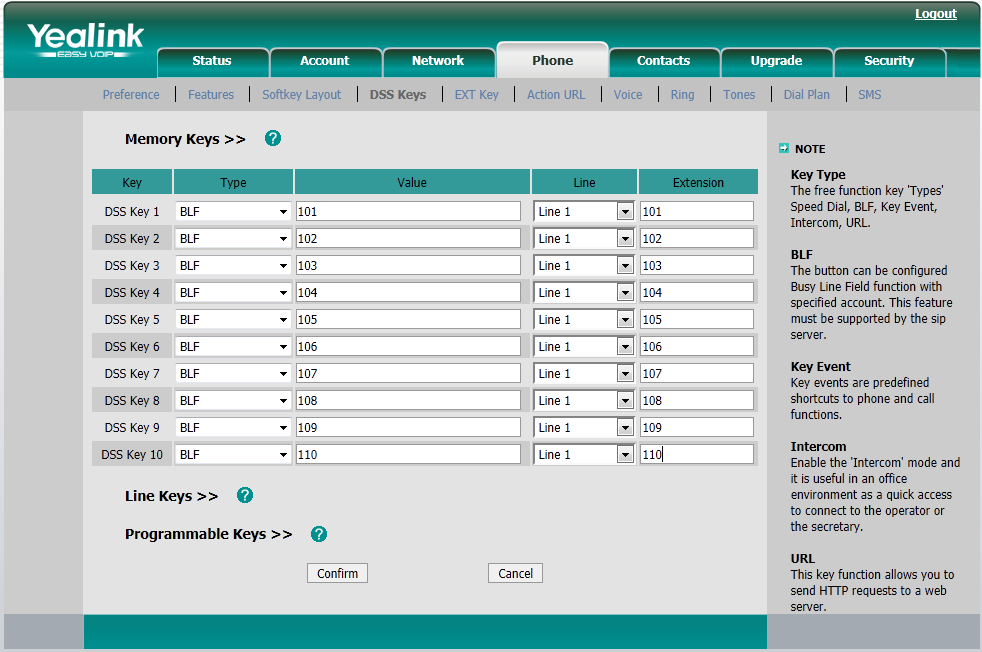Open Line dropdown for DSS Key 1
Image resolution: width=982 pixels, height=652 pixels.
coord(584,212)
